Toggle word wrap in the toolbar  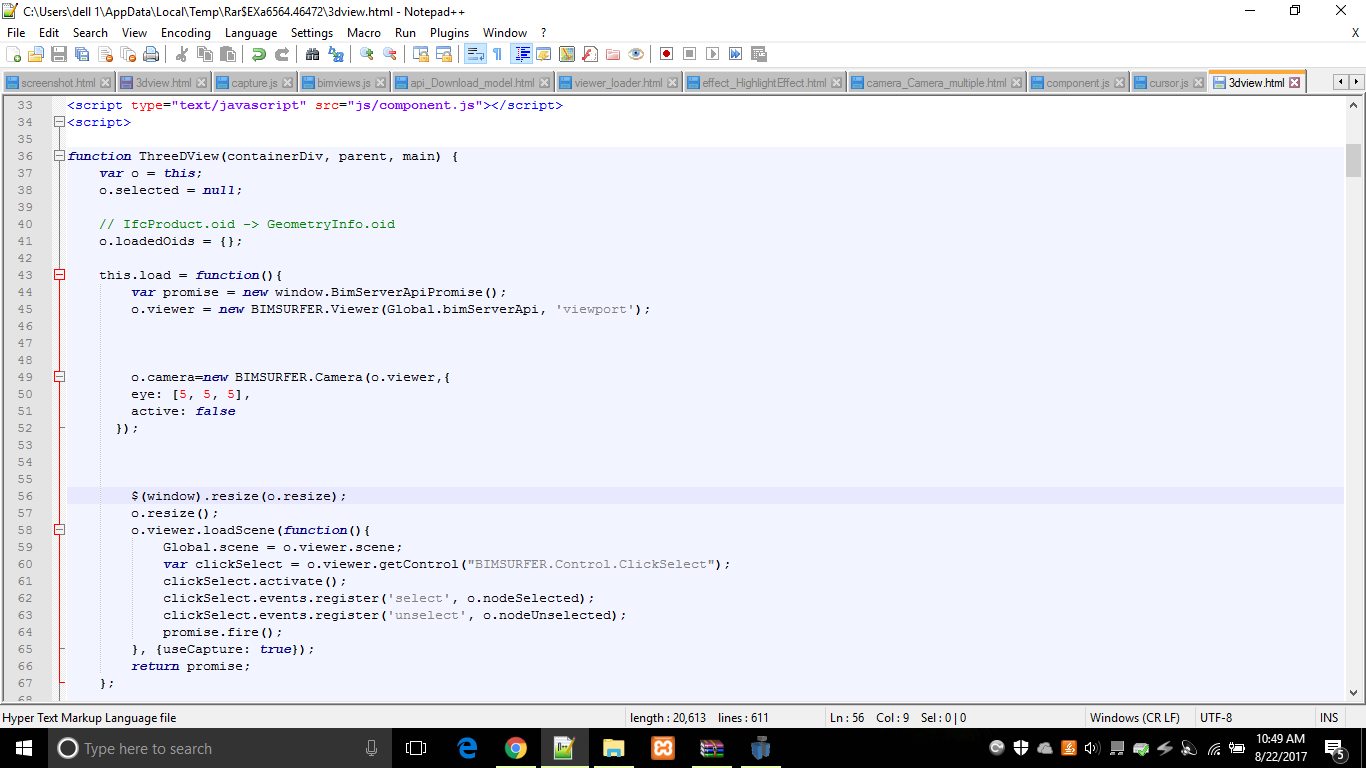click(476, 53)
